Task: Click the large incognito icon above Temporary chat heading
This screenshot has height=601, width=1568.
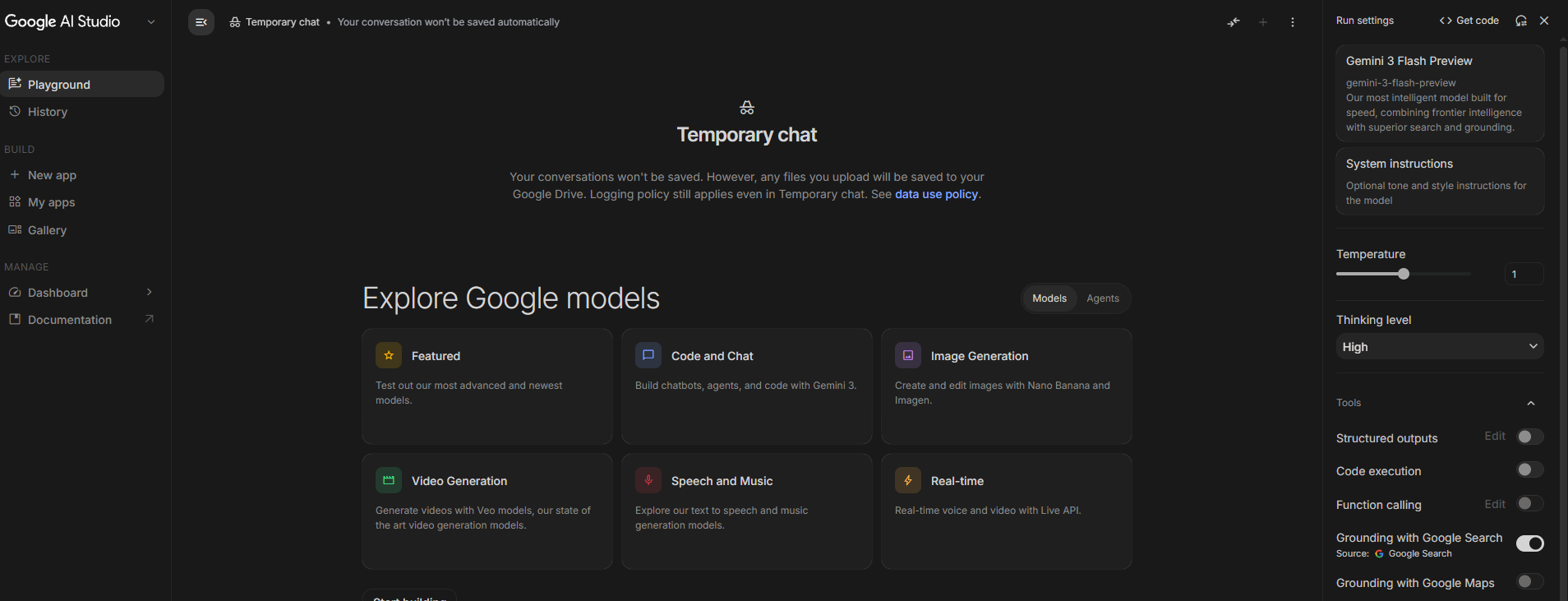Action: point(747,108)
